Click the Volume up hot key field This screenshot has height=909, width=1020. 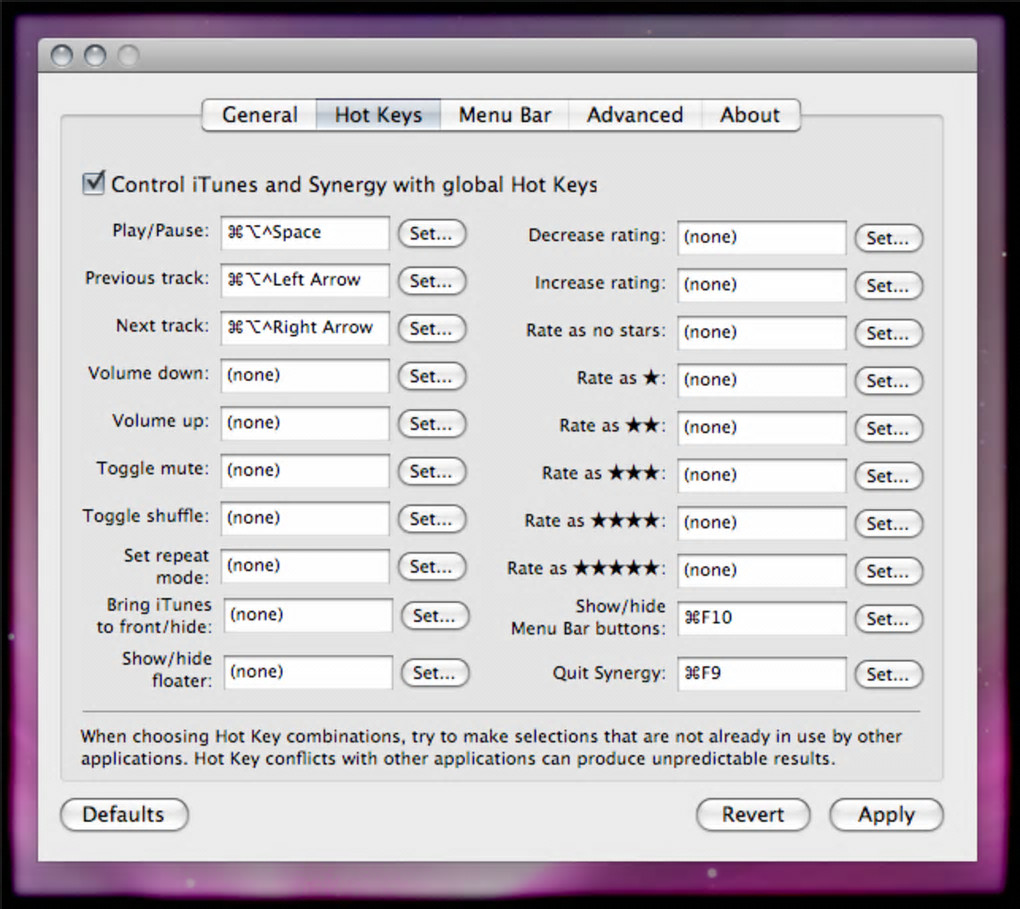coord(305,423)
